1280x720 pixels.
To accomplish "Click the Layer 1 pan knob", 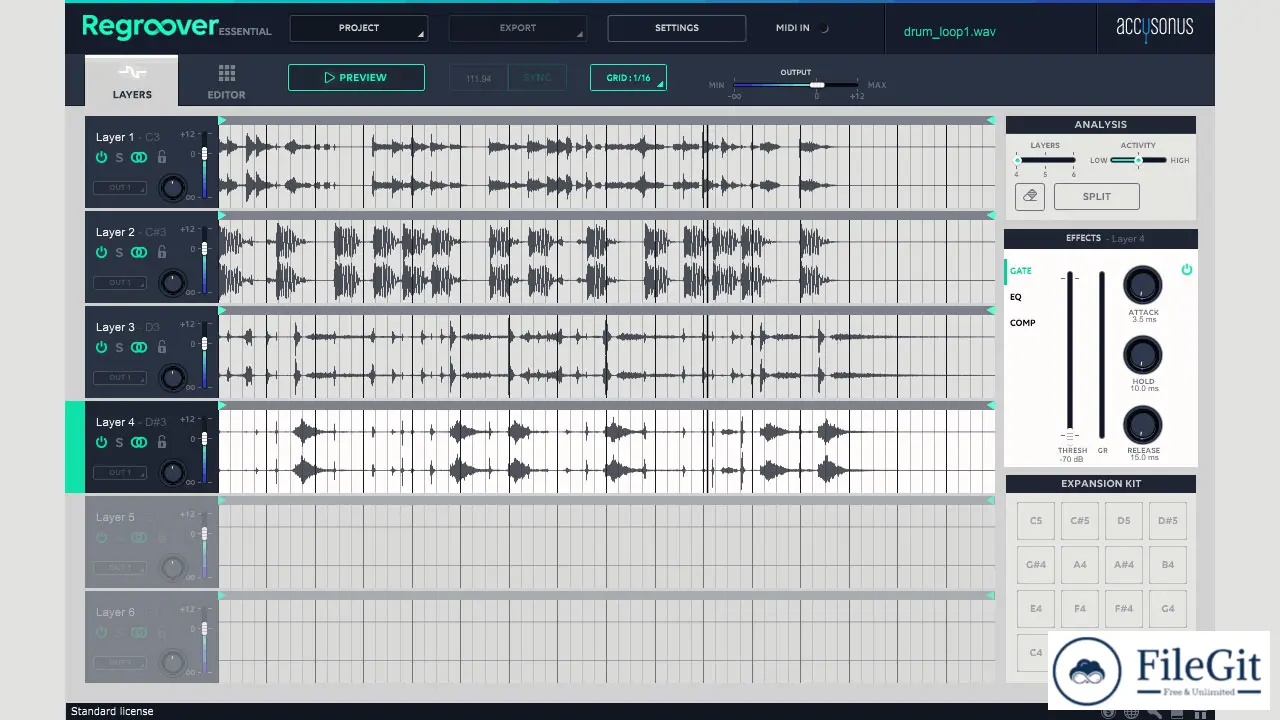I will point(173,186).
